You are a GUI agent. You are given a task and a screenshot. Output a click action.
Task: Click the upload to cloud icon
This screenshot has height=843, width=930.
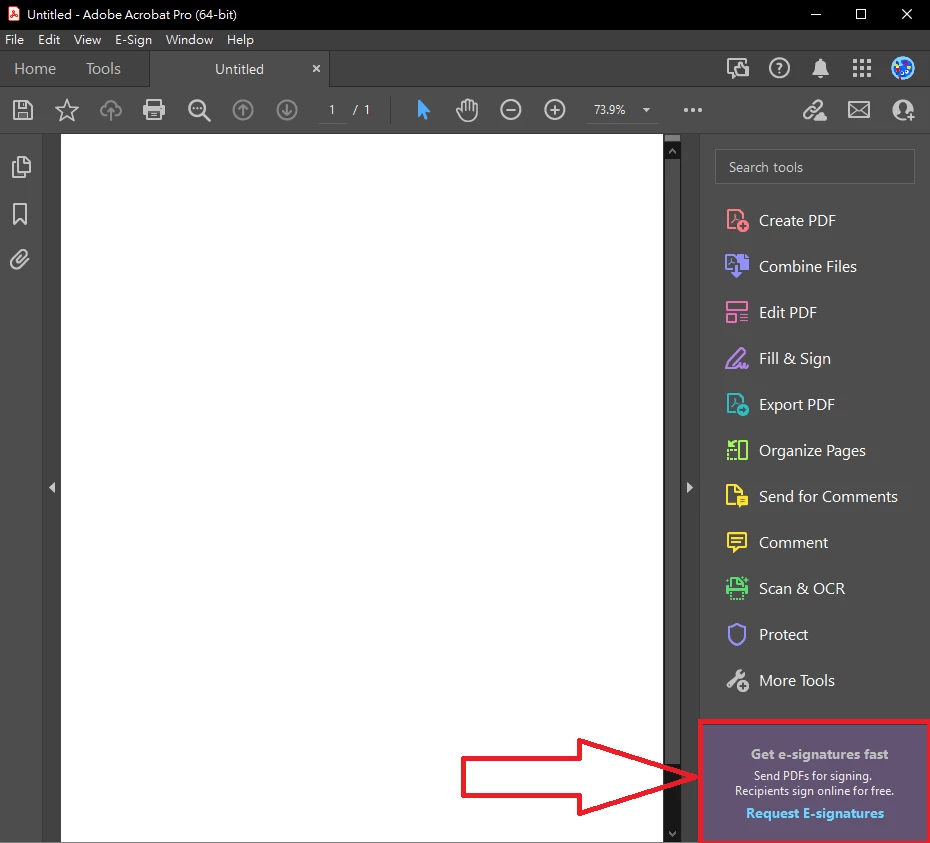(111, 110)
